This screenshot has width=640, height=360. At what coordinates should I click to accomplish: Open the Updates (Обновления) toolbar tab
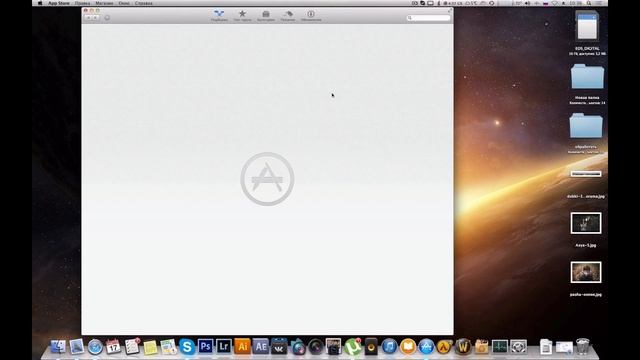(x=311, y=16)
